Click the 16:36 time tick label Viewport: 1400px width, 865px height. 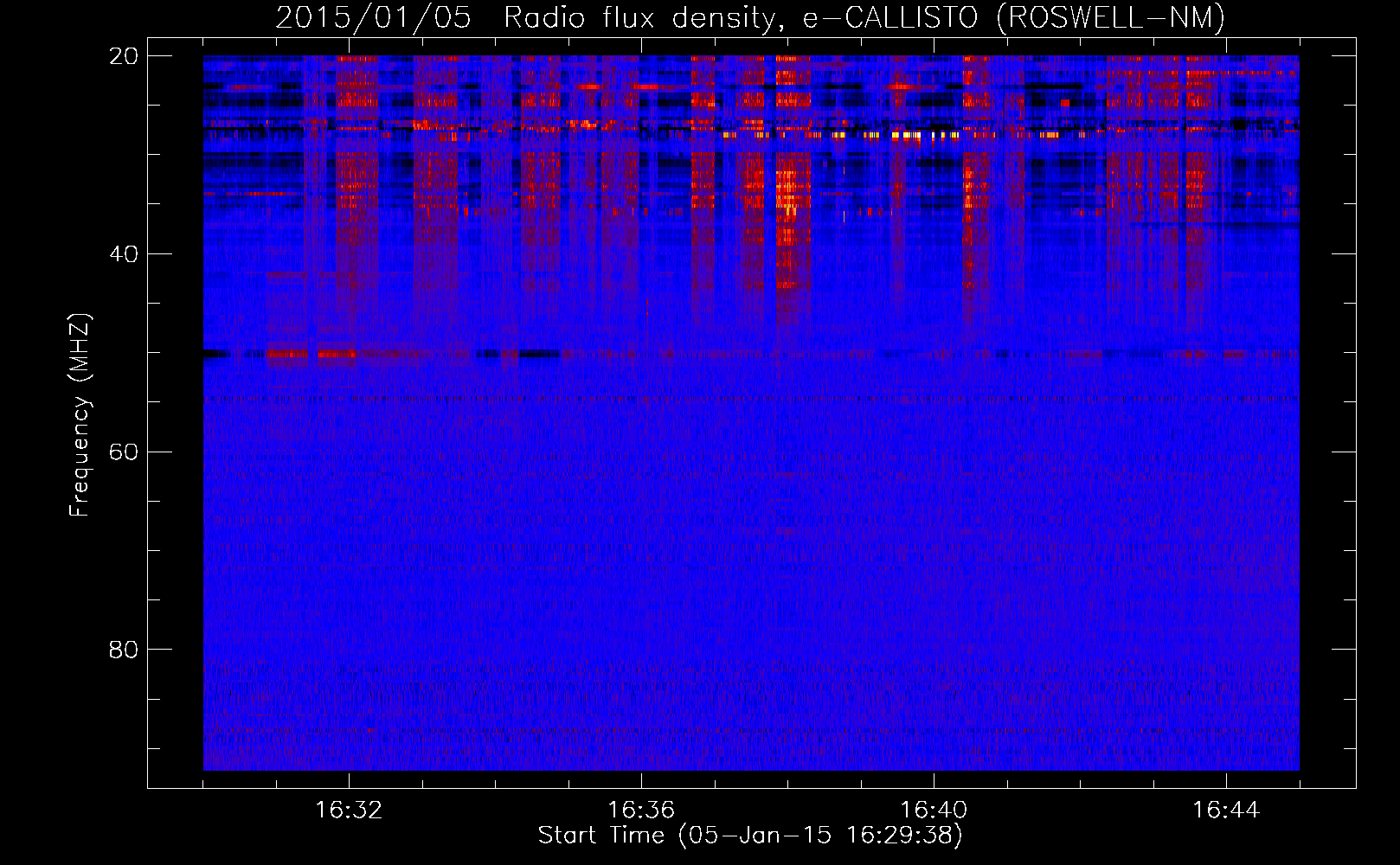[x=641, y=811]
